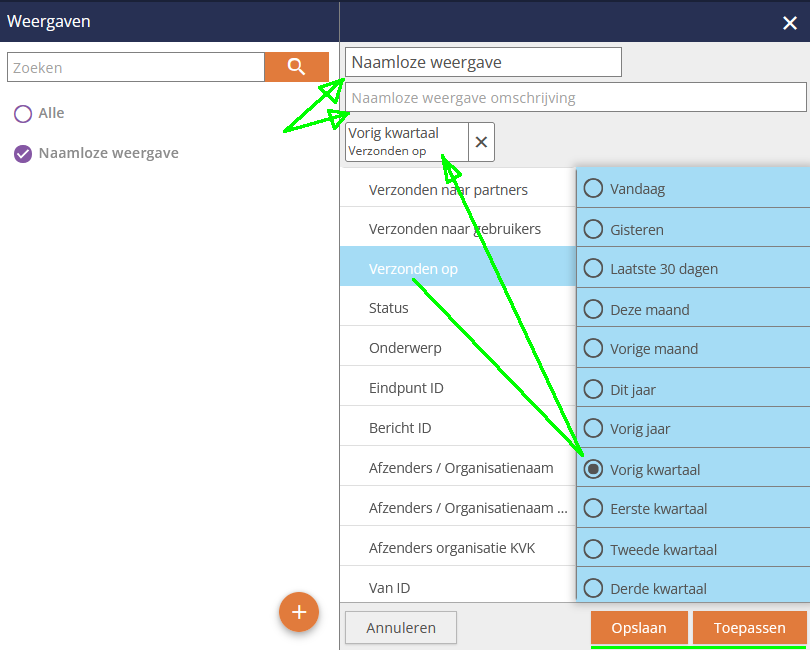Click the orange search magnifier button

point(296,67)
